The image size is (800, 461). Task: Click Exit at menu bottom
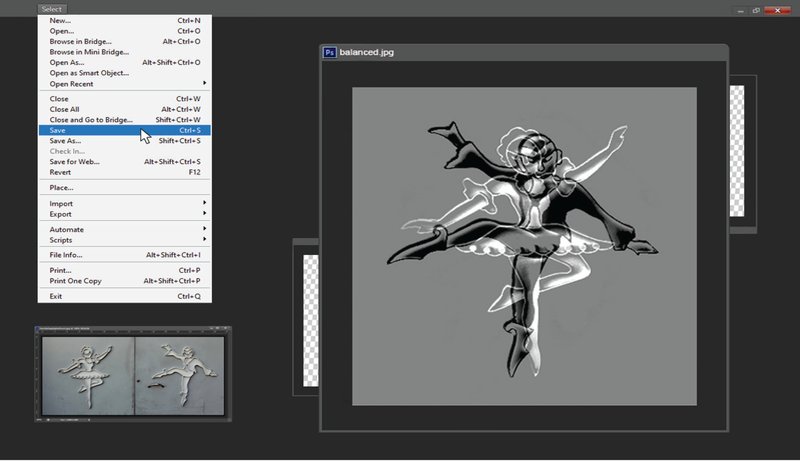[x=124, y=296]
